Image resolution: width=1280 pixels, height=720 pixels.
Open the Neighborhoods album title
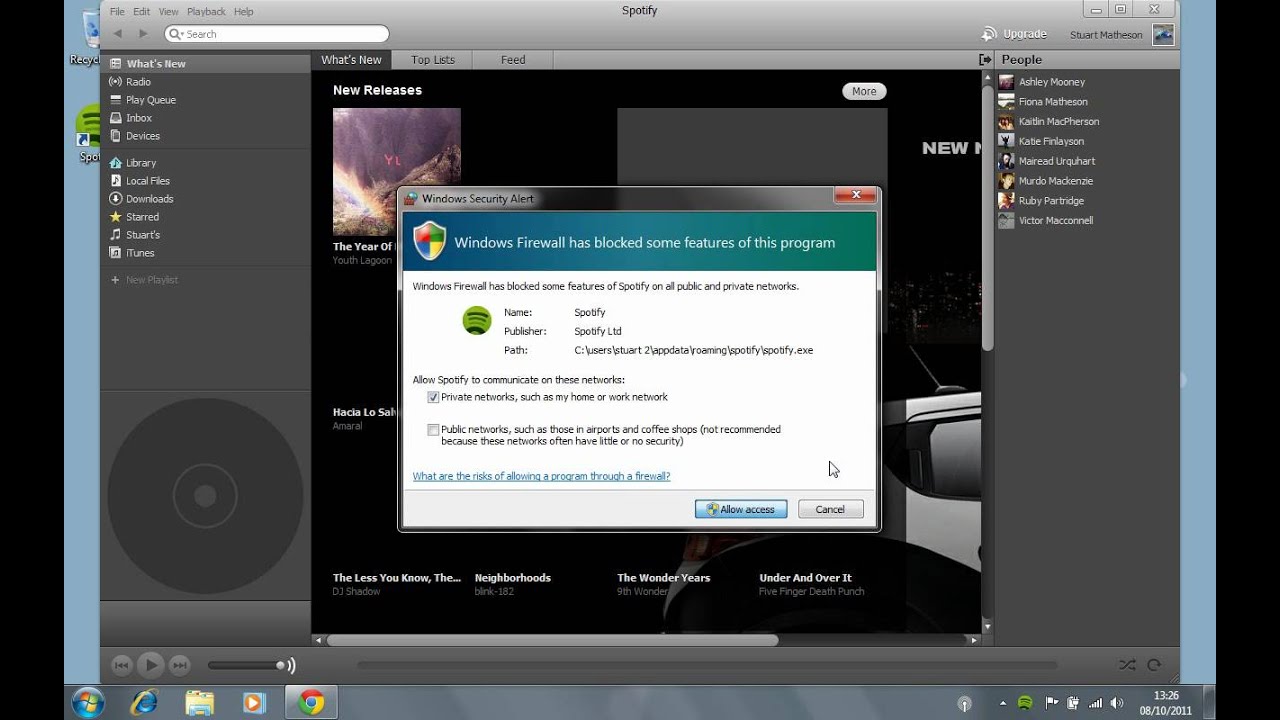point(512,578)
